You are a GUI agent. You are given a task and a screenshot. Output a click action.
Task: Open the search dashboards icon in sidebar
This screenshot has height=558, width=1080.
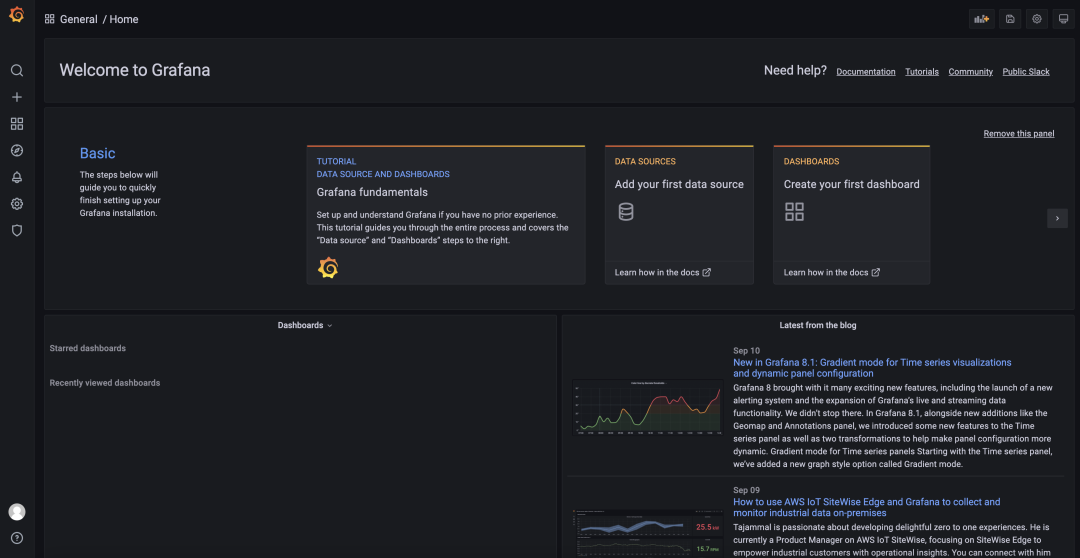(x=16, y=71)
